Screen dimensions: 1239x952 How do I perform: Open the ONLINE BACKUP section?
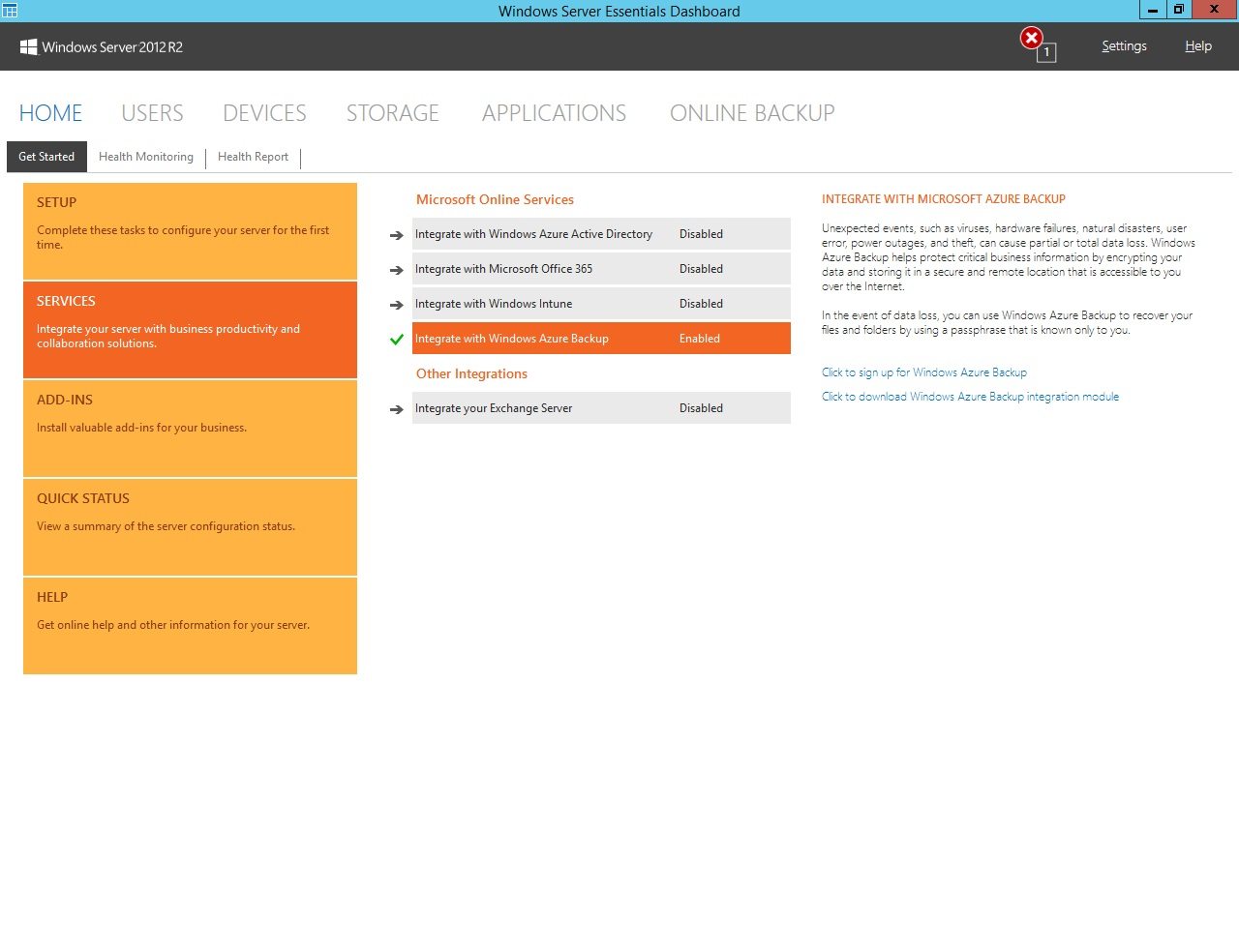[x=752, y=113]
